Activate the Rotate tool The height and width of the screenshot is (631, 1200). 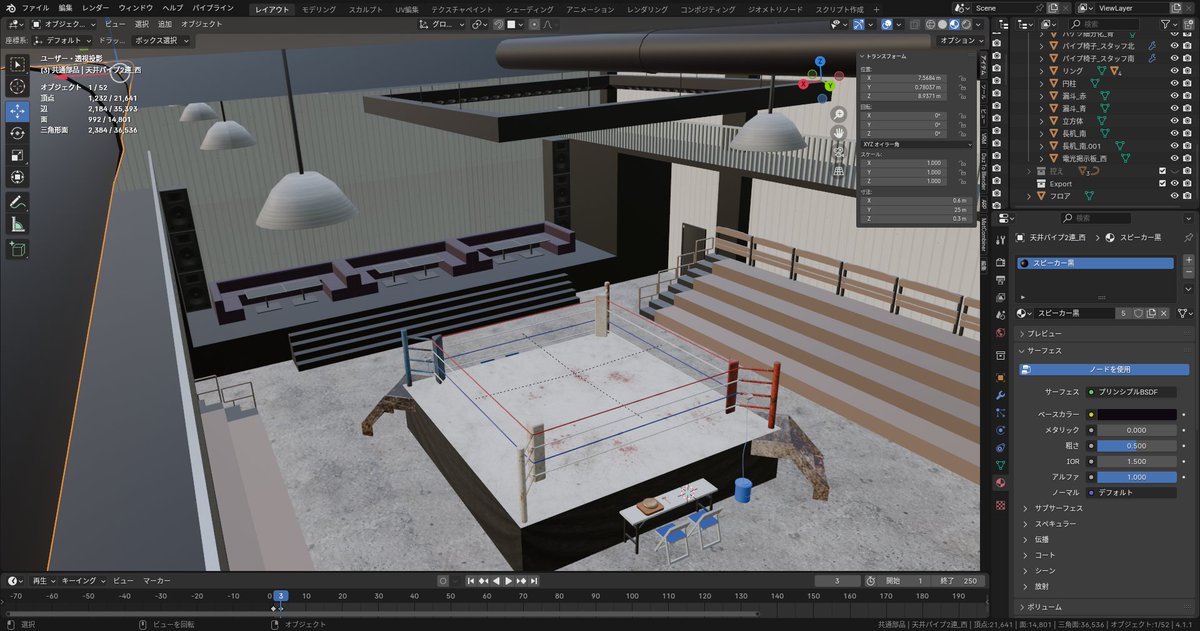[x=18, y=133]
